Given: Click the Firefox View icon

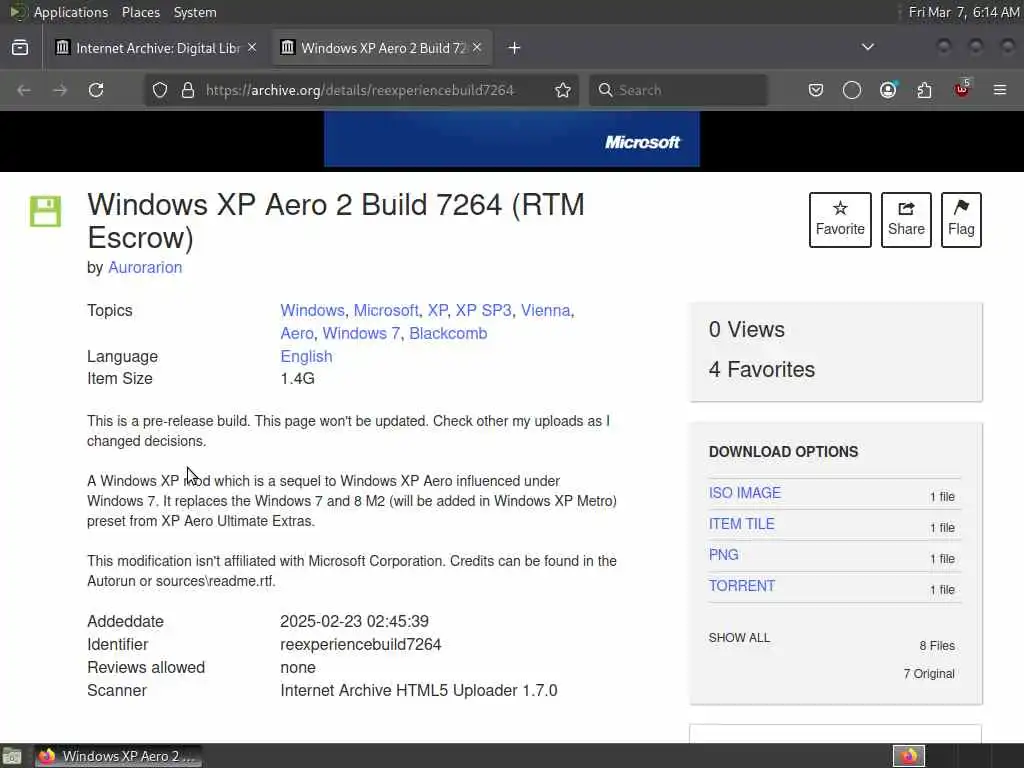Looking at the screenshot, I should (x=20, y=48).
